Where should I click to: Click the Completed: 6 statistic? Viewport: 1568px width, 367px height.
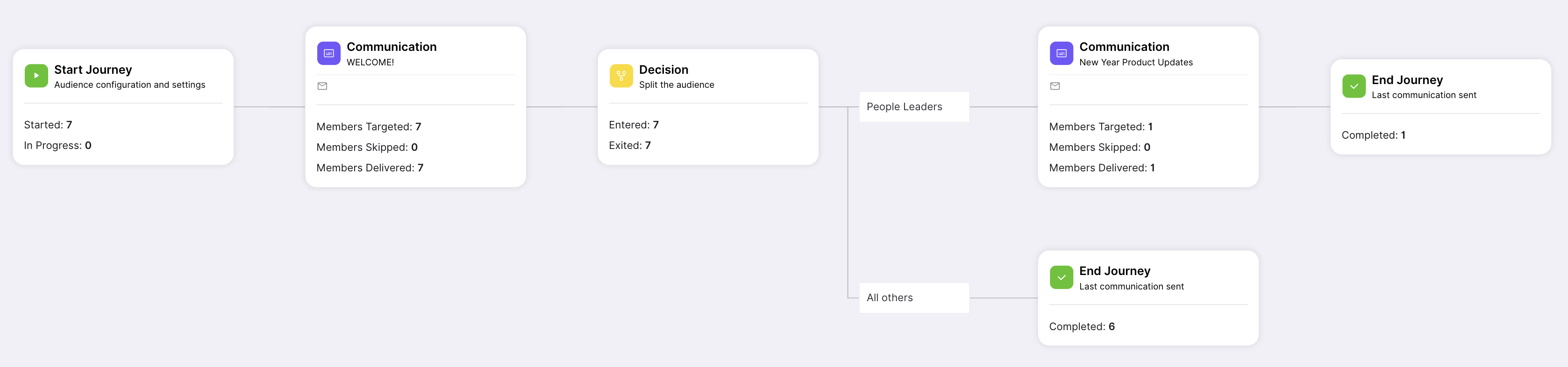1082,327
